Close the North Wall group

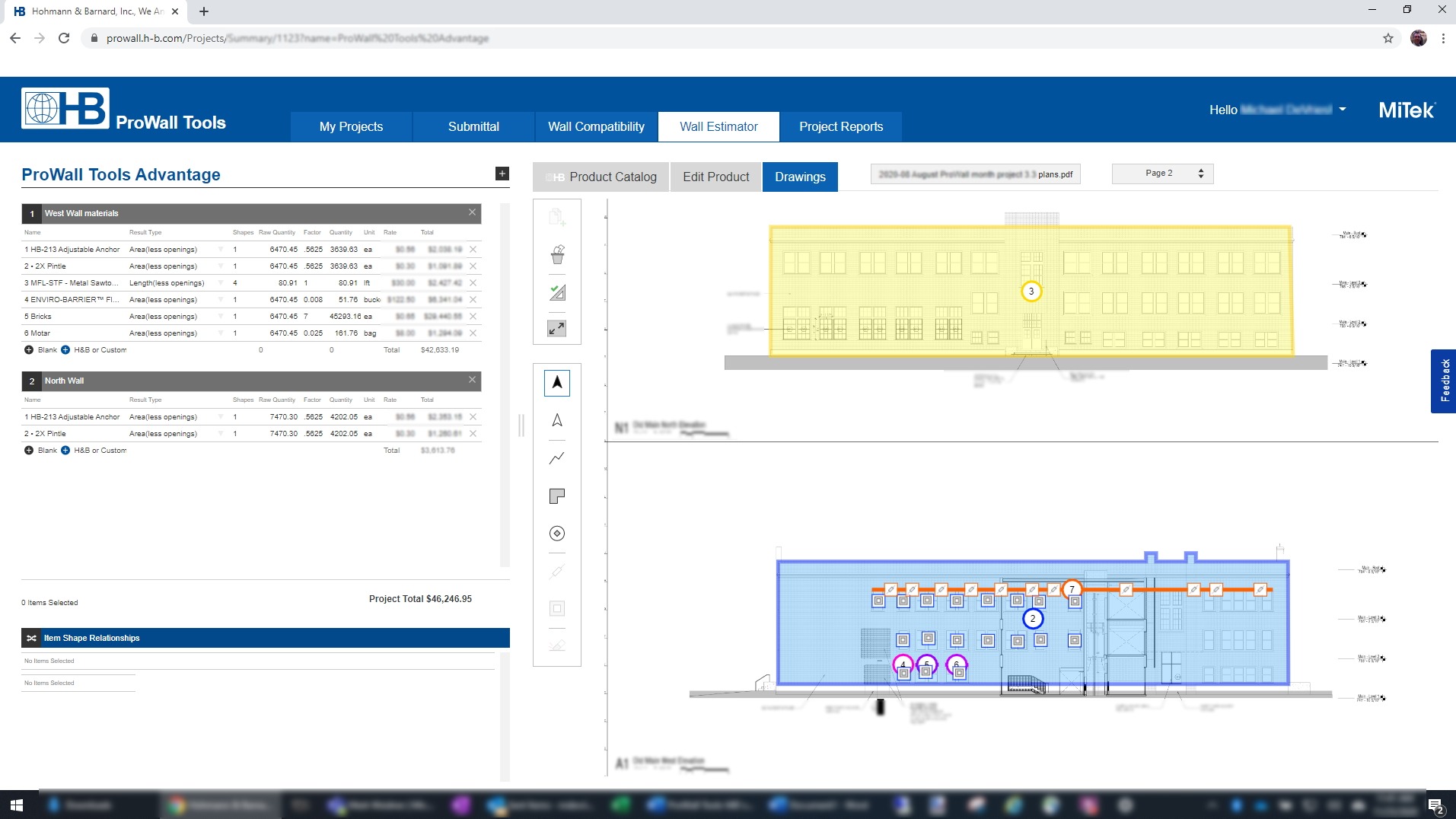[x=472, y=380]
